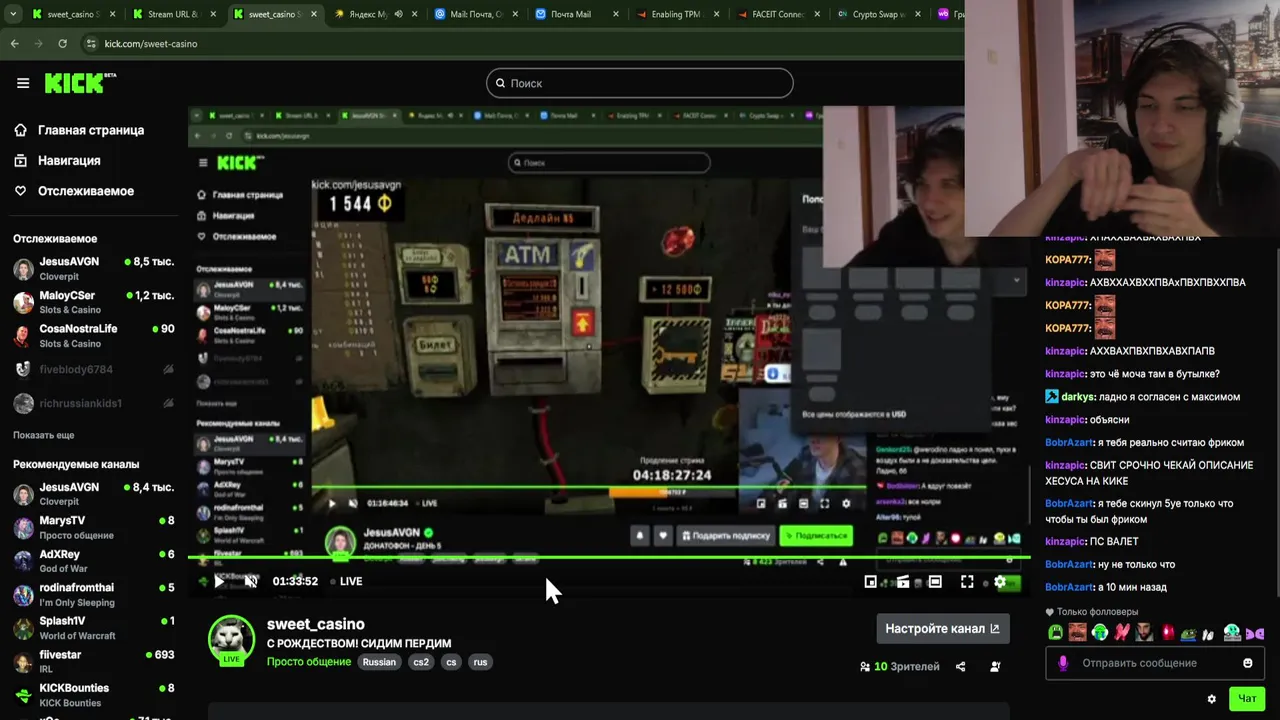Open Отслеживаемое in the sidebar
Viewport: 1280px width, 720px height.
(74, 191)
